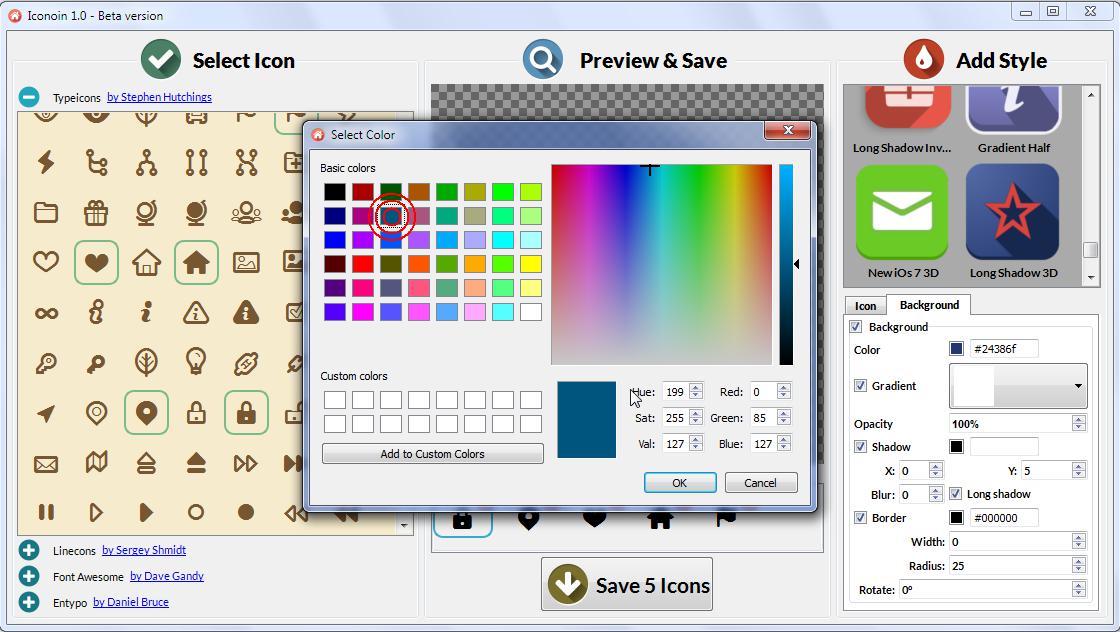1120x632 pixels.
Task: Pick the teal basic color swatch
Action: (390, 215)
